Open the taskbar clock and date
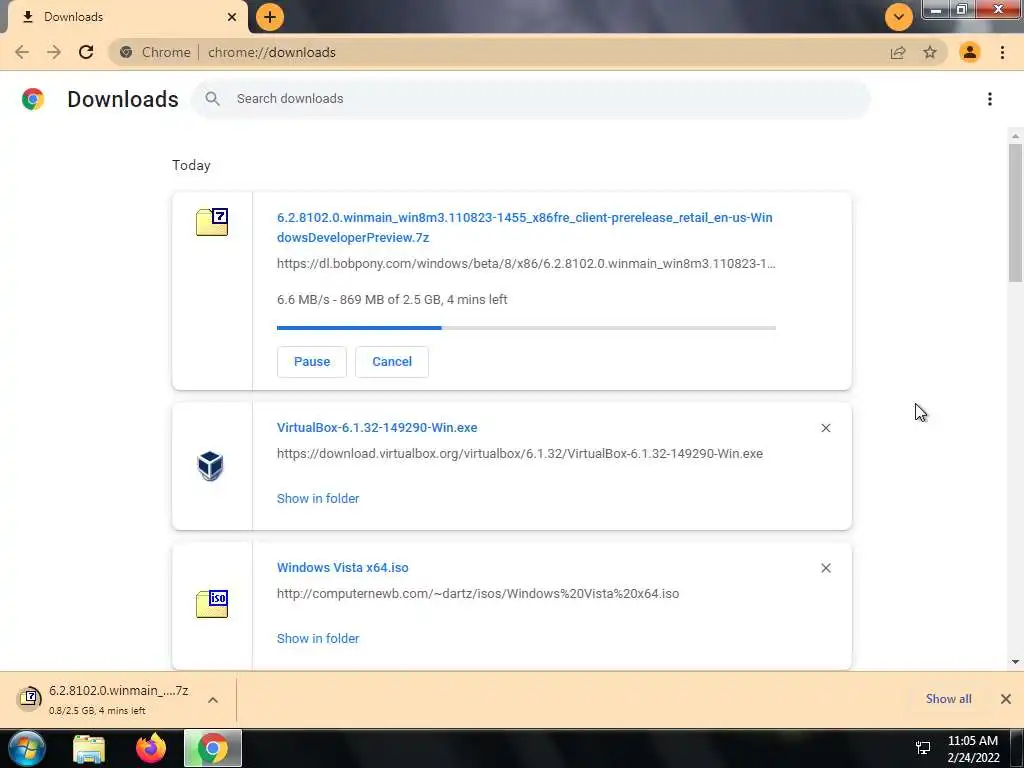The width and height of the screenshot is (1024, 768). [x=973, y=749]
